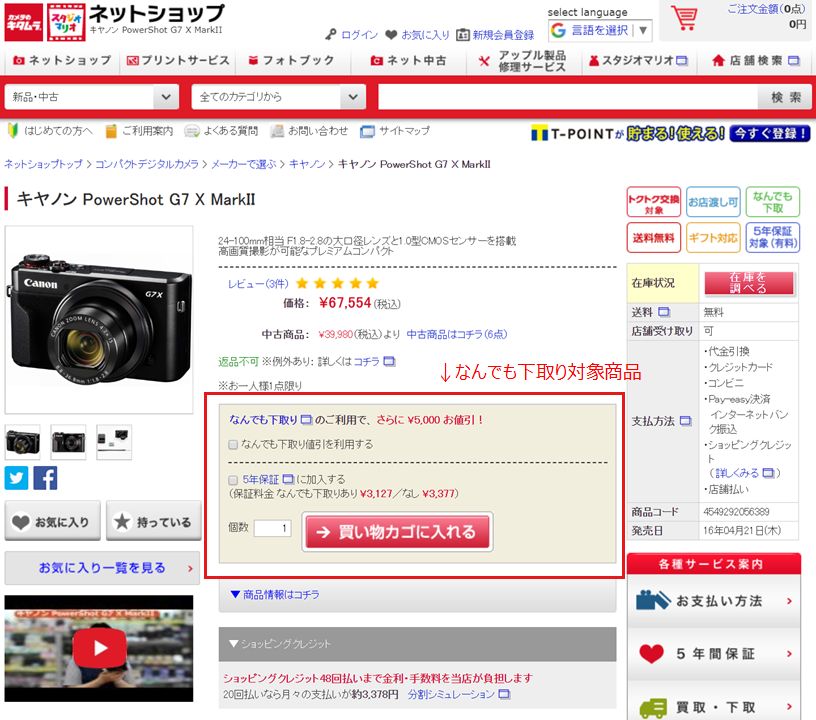
Task: Share via the Facebook icon
Action: pyautogui.click(x=45, y=478)
